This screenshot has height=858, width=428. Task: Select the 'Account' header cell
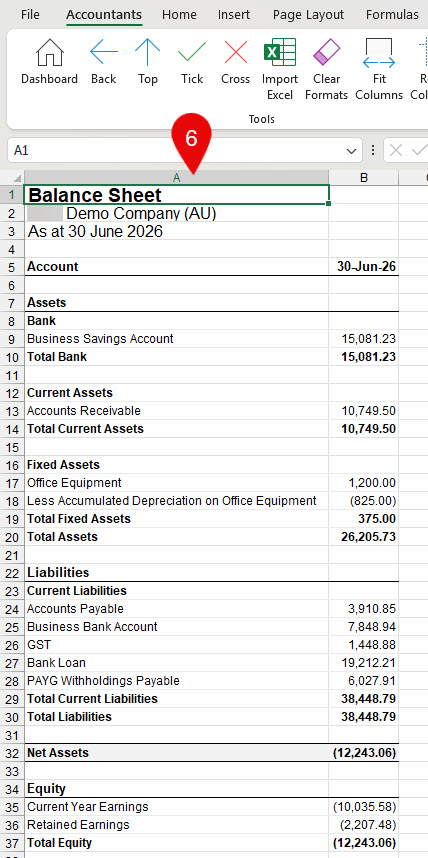[x=176, y=266]
